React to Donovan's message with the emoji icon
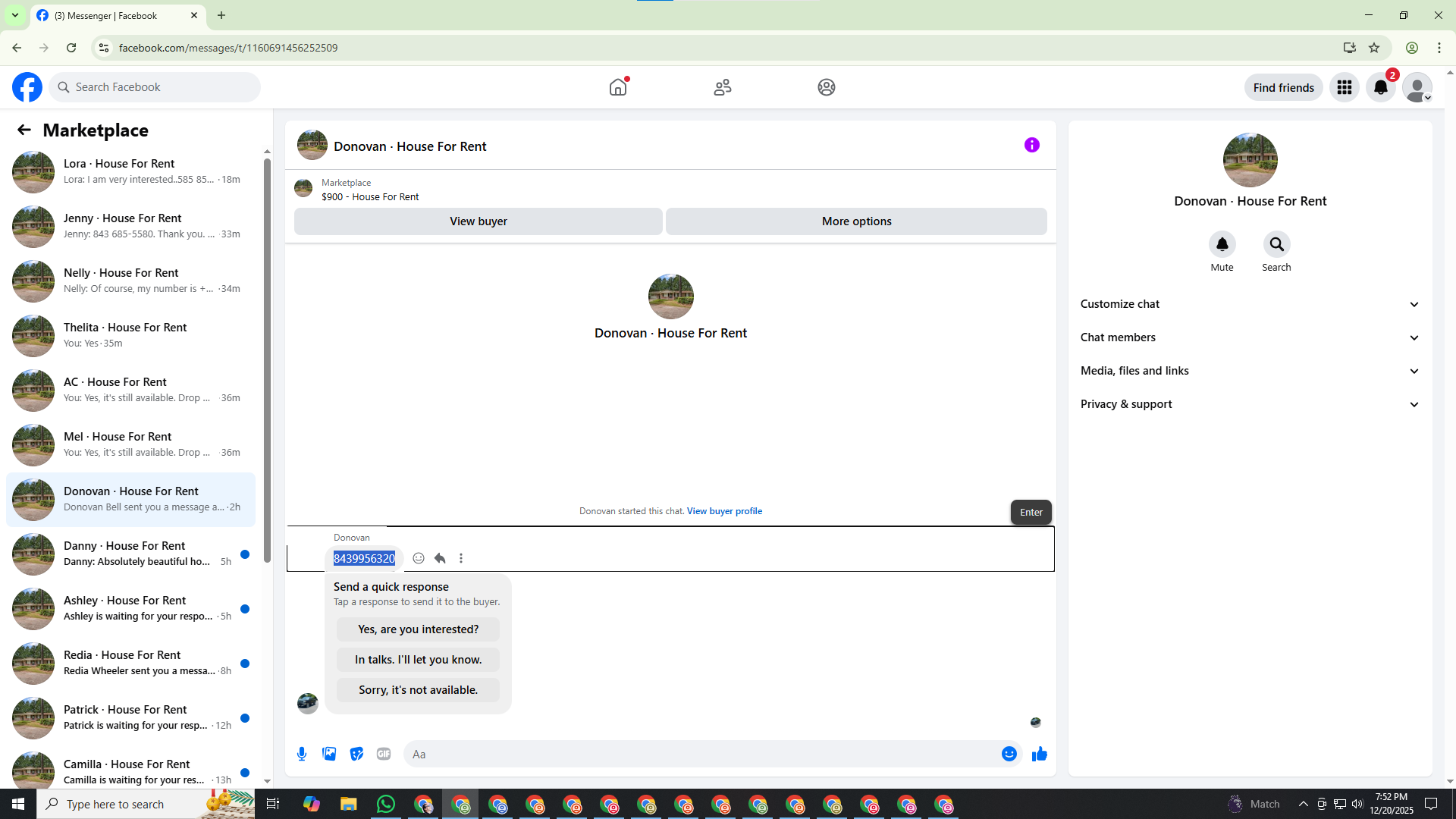1456x819 pixels. tap(419, 558)
